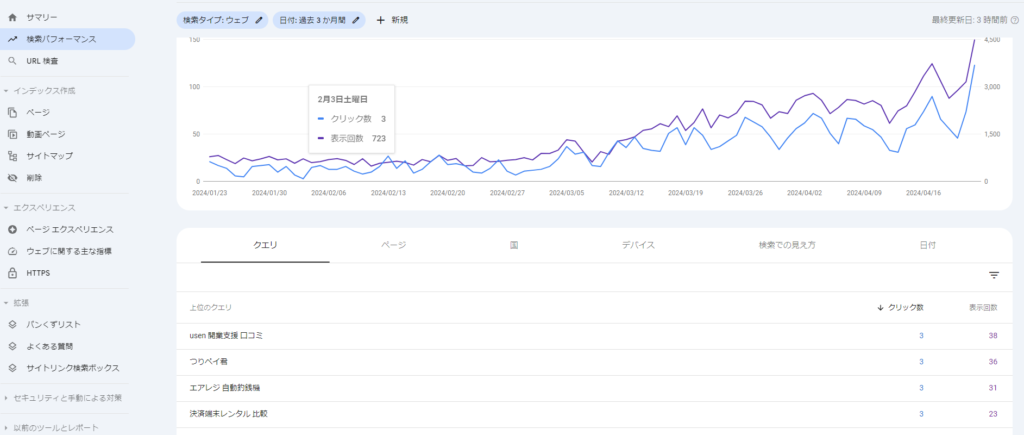This screenshot has height=435, width=1024.
Task: Click the 検索タイプ: ウェブ filter chip
Action: (223, 20)
